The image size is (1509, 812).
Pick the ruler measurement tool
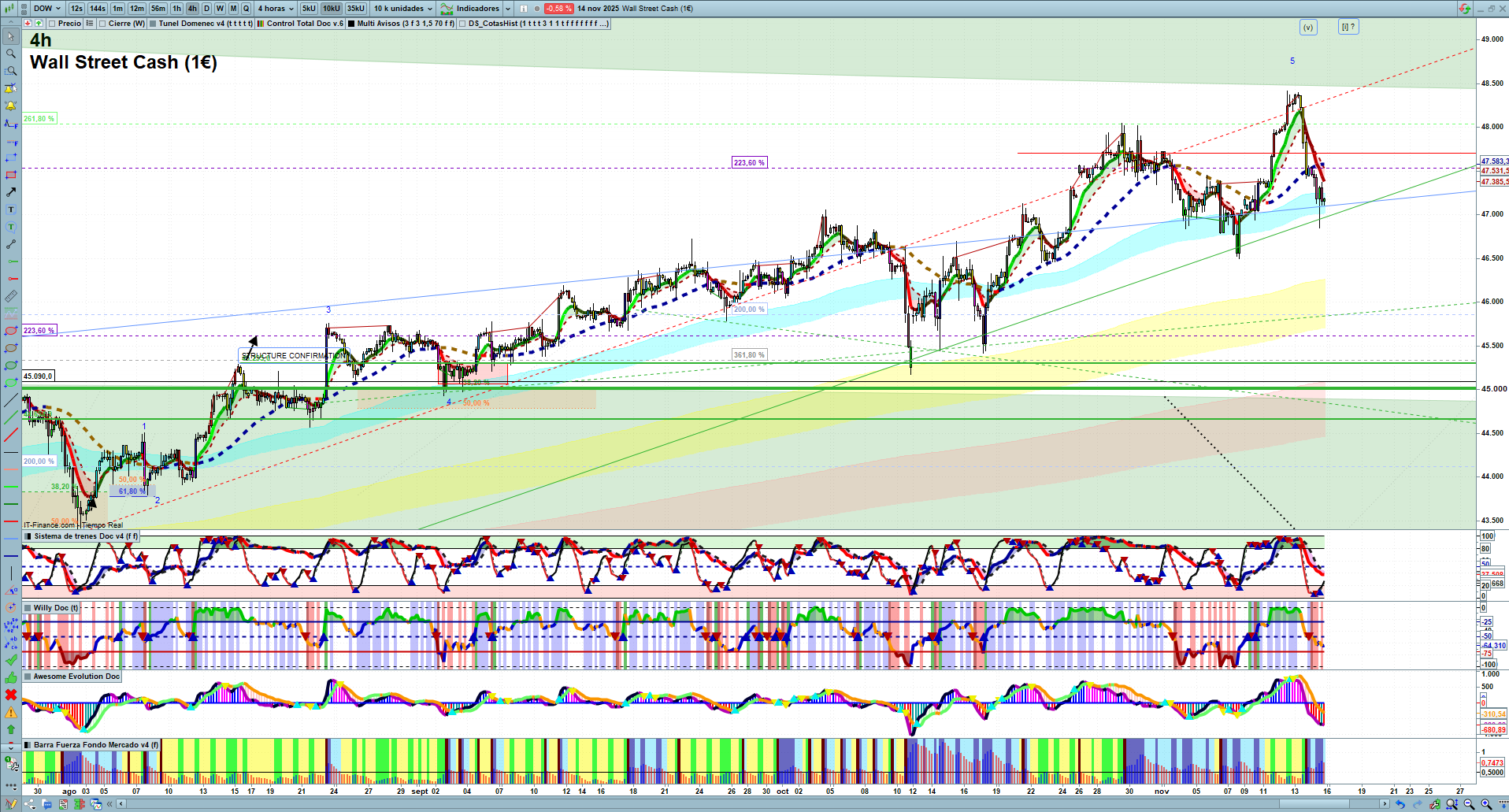click(11, 296)
